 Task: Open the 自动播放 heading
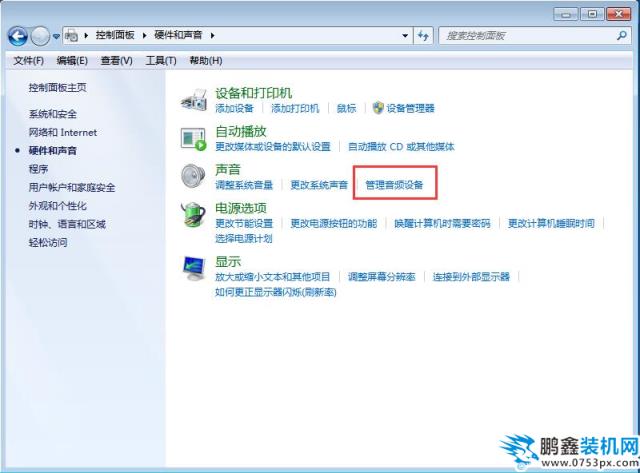241,131
